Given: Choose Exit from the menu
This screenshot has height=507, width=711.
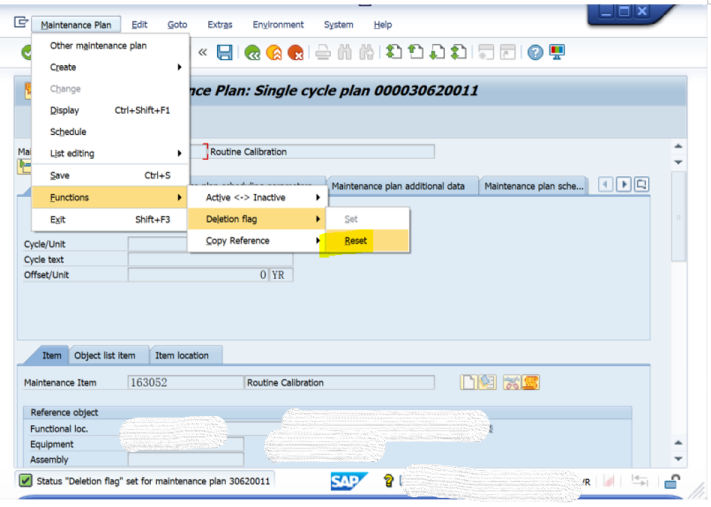Looking at the screenshot, I should point(110,219).
